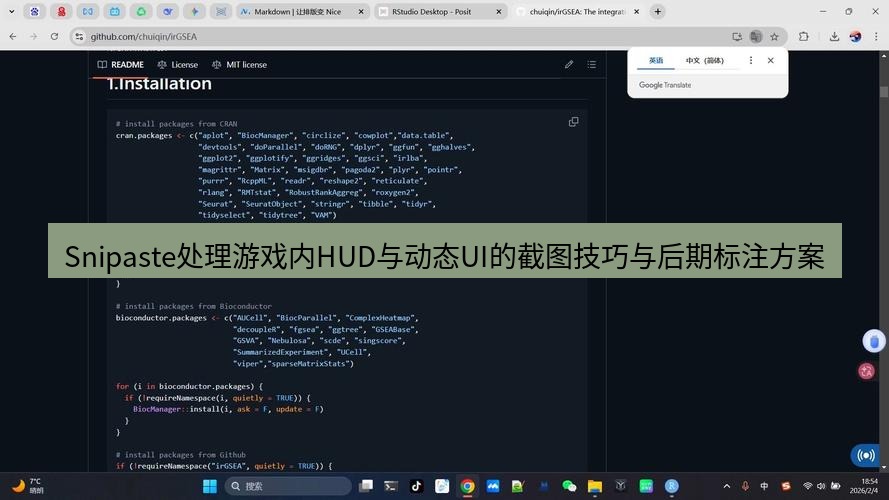Open File Explorer from taskbar
The height and width of the screenshot is (500, 889).
pos(595,486)
